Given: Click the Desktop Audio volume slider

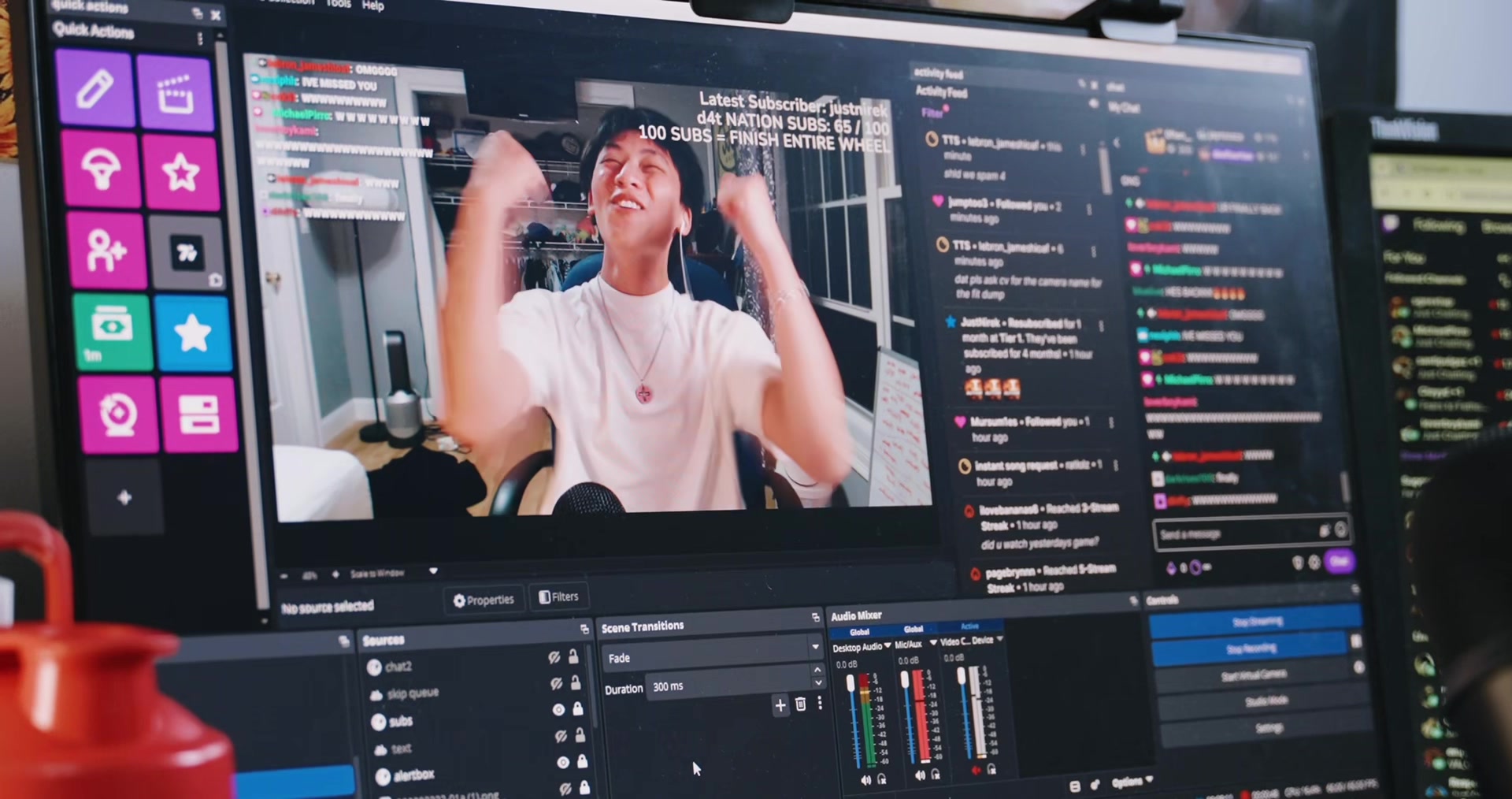Looking at the screenshot, I should click(853, 720).
